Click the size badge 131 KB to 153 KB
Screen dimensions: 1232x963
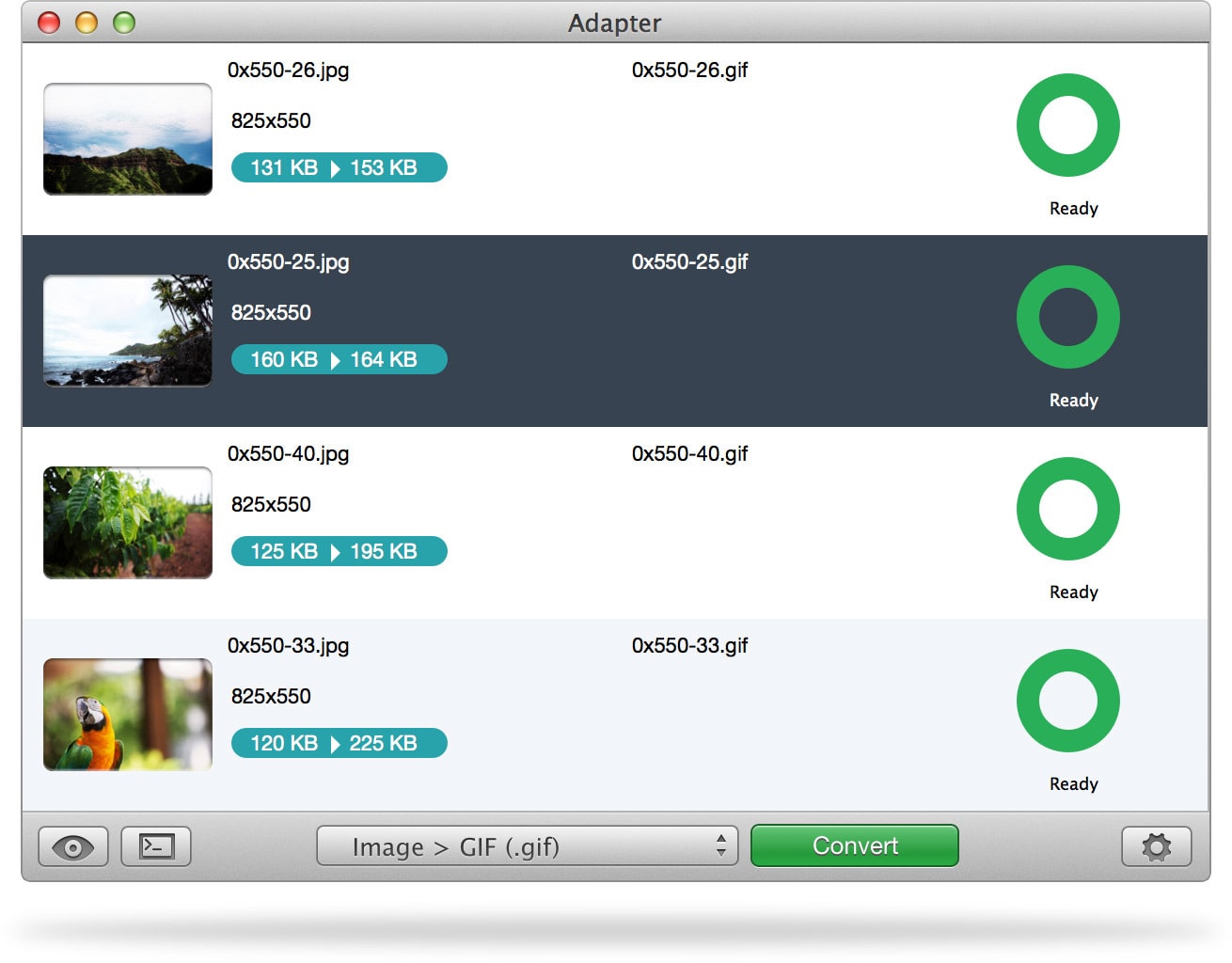(339, 167)
